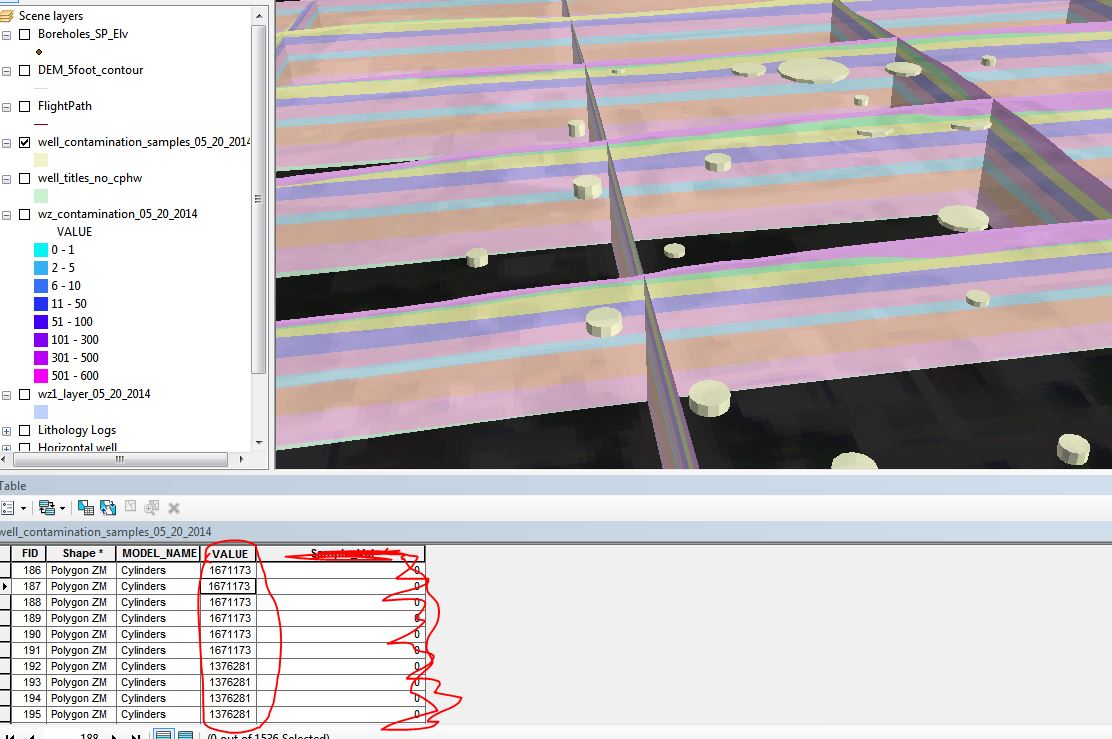Click the Show selected records button

pyautogui.click(x=185, y=735)
